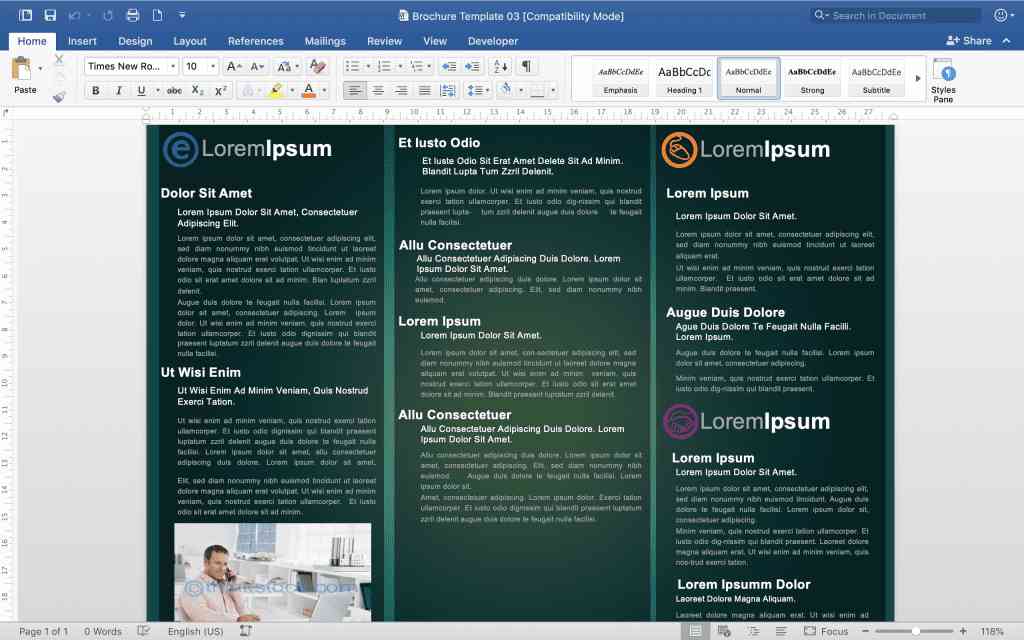Toggle Bold formatting
1024x640 pixels.
pos(96,90)
